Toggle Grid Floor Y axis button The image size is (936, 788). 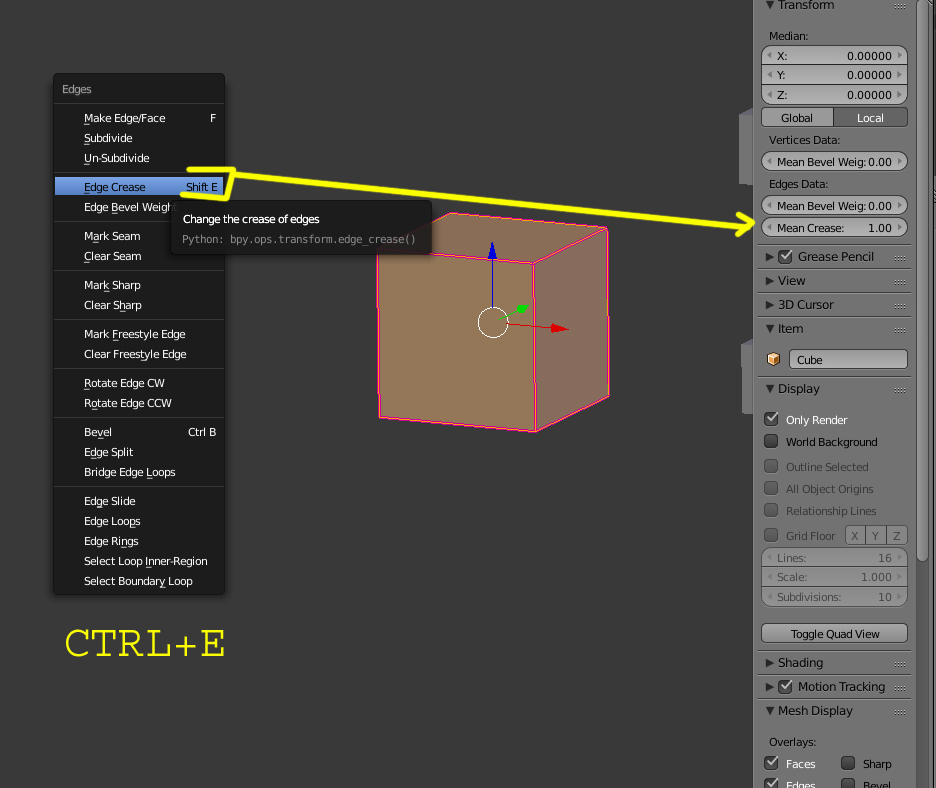(x=876, y=535)
